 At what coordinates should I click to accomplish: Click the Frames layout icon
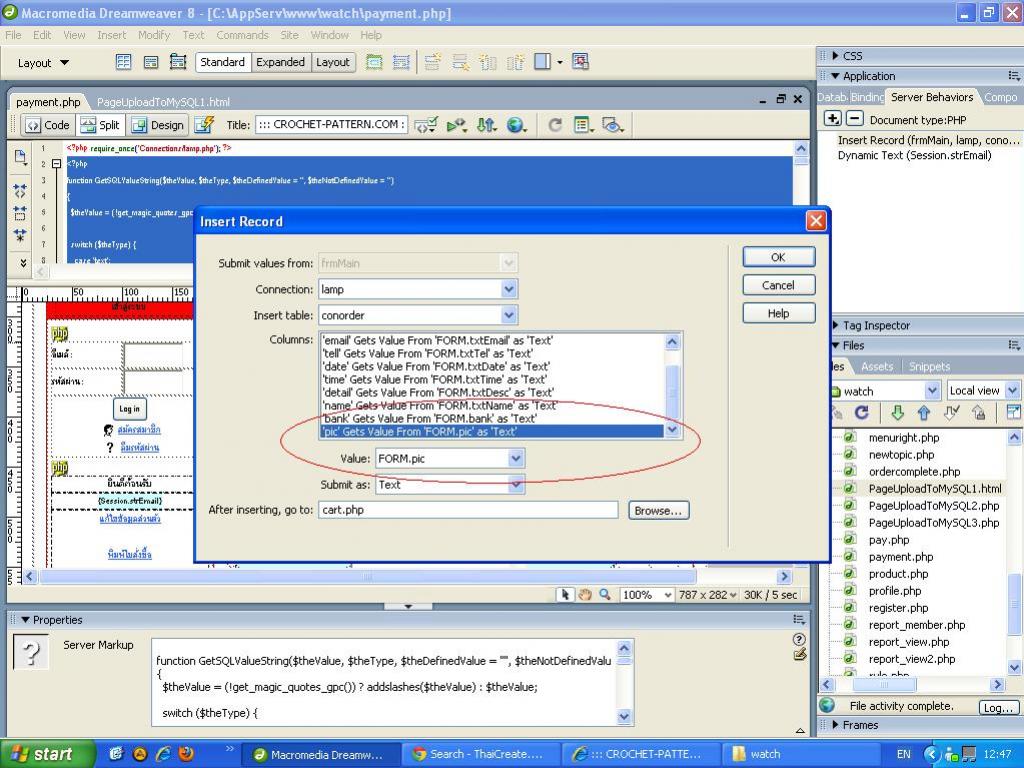pos(542,62)
